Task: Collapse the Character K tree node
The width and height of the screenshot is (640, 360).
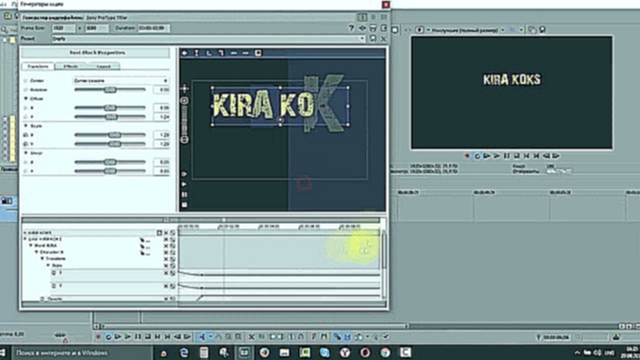Action: (x=36, y=252)
